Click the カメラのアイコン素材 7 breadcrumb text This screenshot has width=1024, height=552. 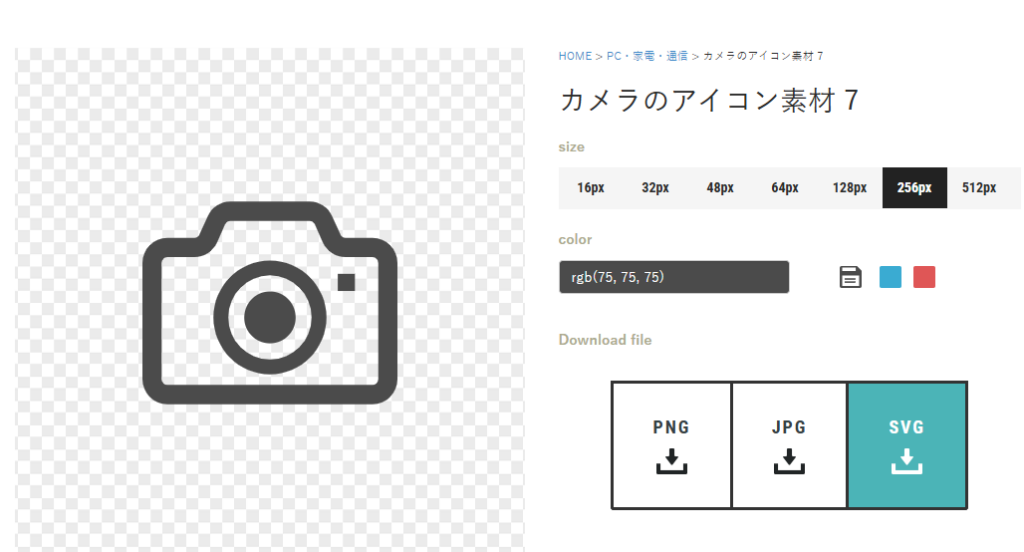(x=763, y=56)
